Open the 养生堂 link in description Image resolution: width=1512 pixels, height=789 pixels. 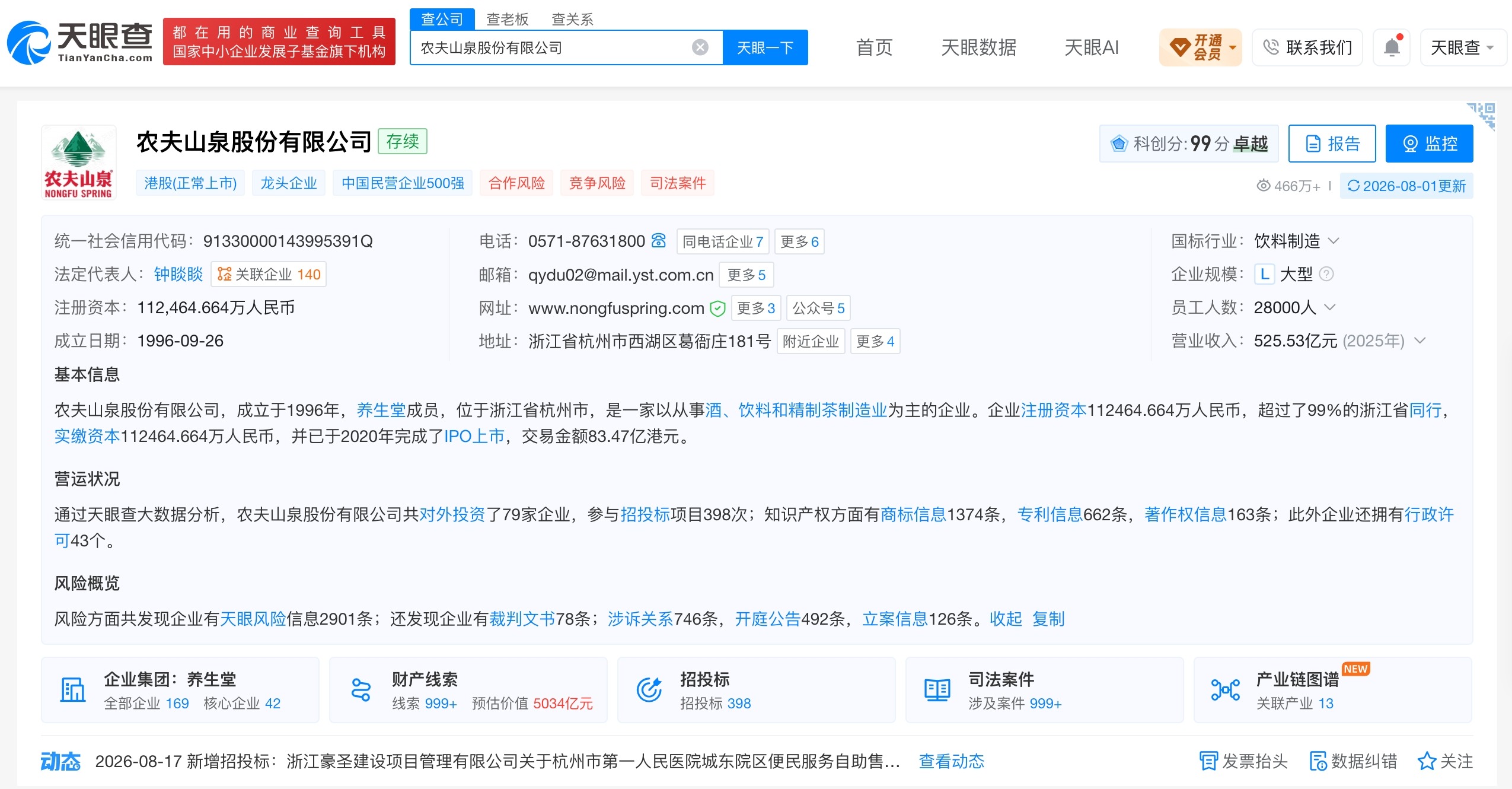click(381, 410)
